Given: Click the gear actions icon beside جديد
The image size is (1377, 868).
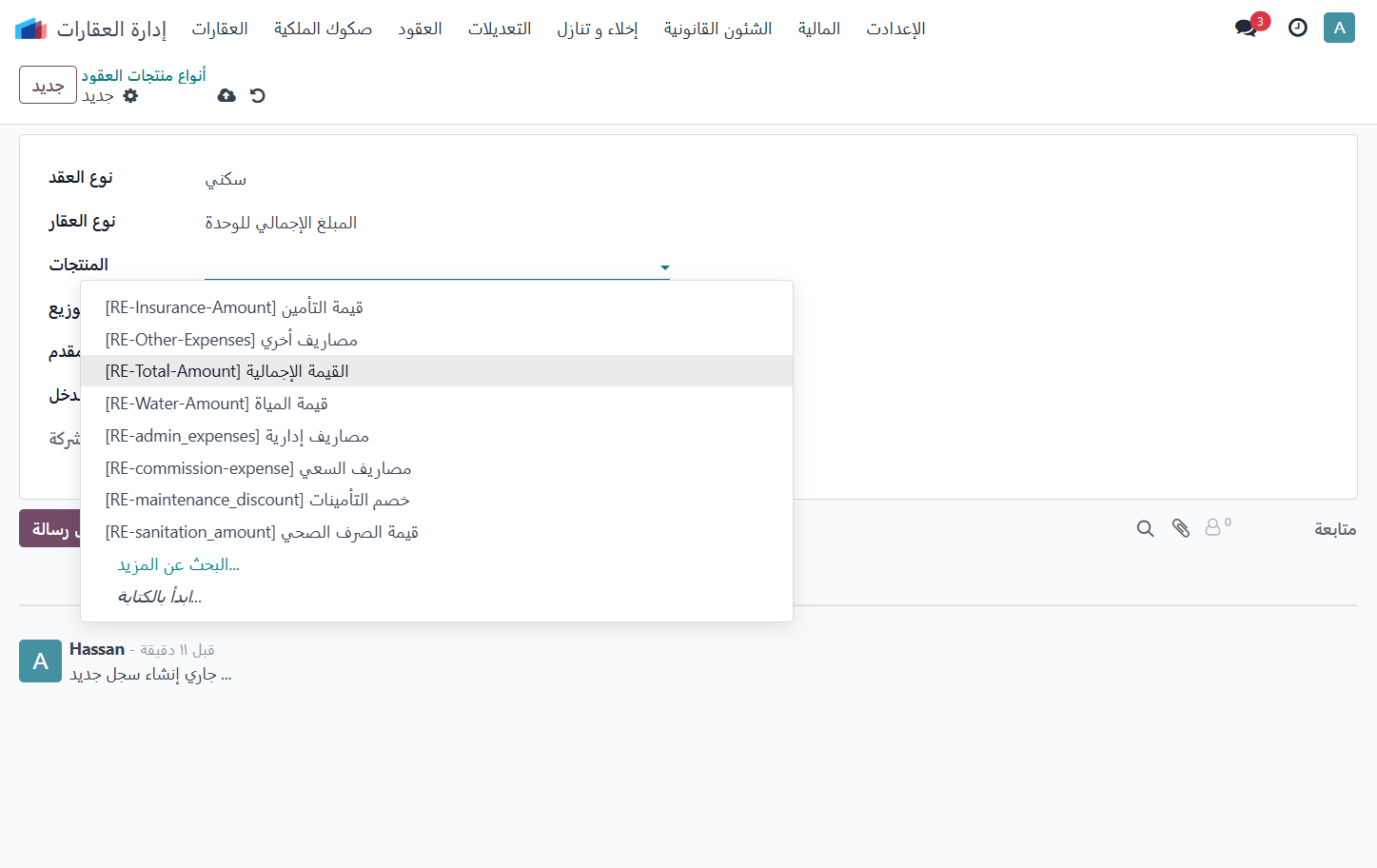Looking at the screenshot, I should [130, 95].
